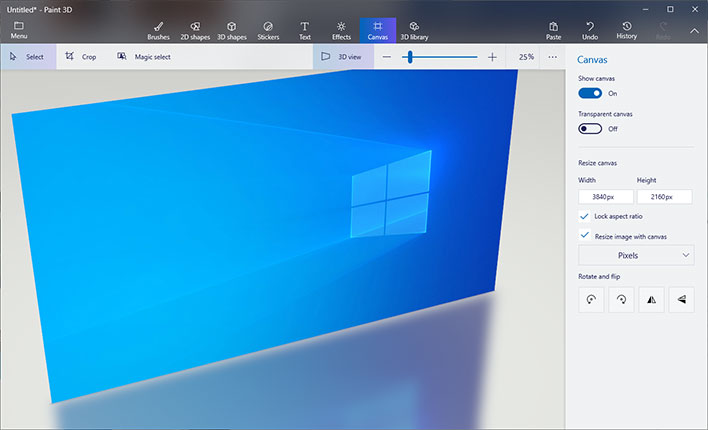
Task: Open the more options ellipsis menu
Action: coord(553,57)
